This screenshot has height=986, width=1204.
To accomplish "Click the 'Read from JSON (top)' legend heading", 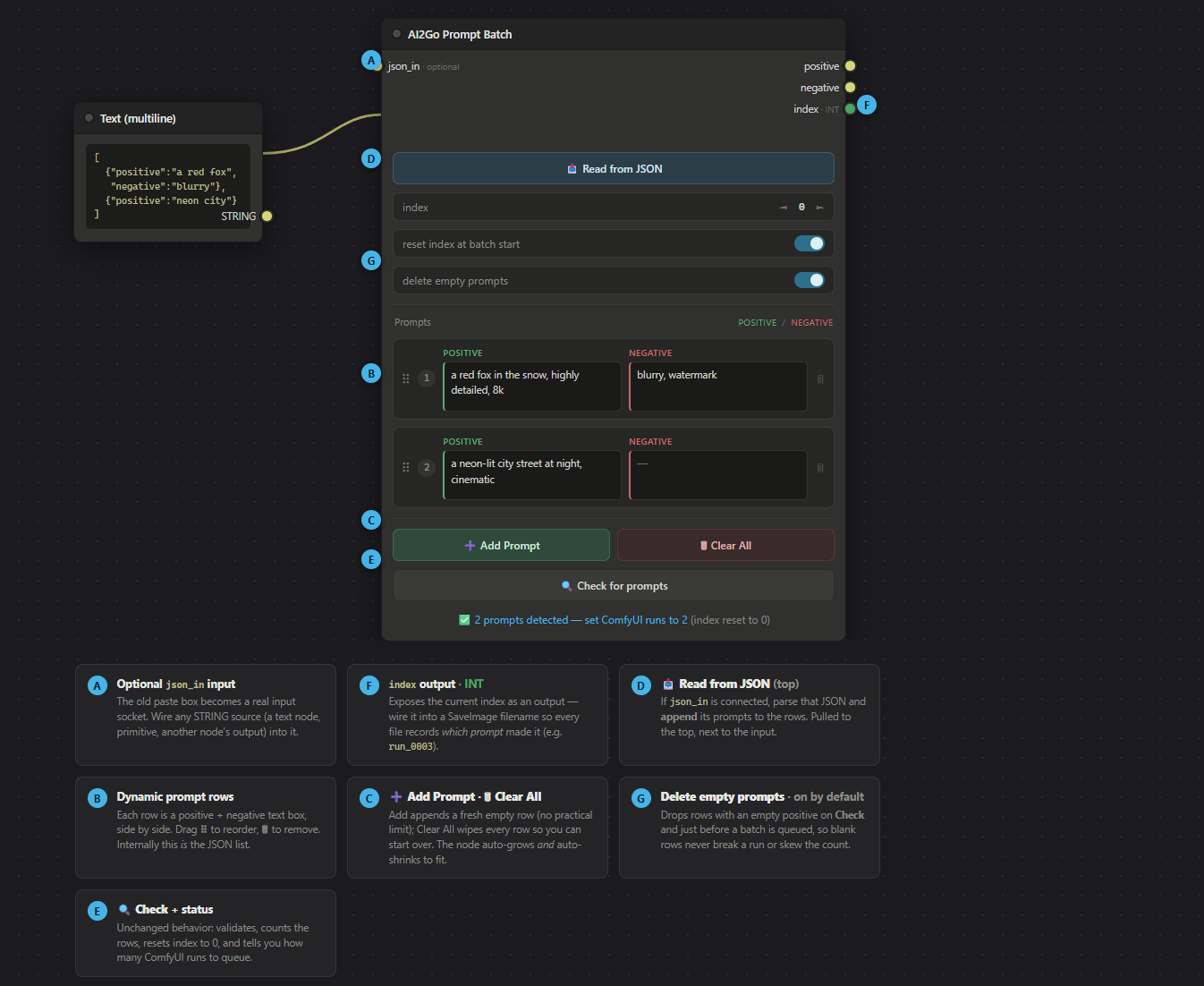I will (x=730, y=684).
